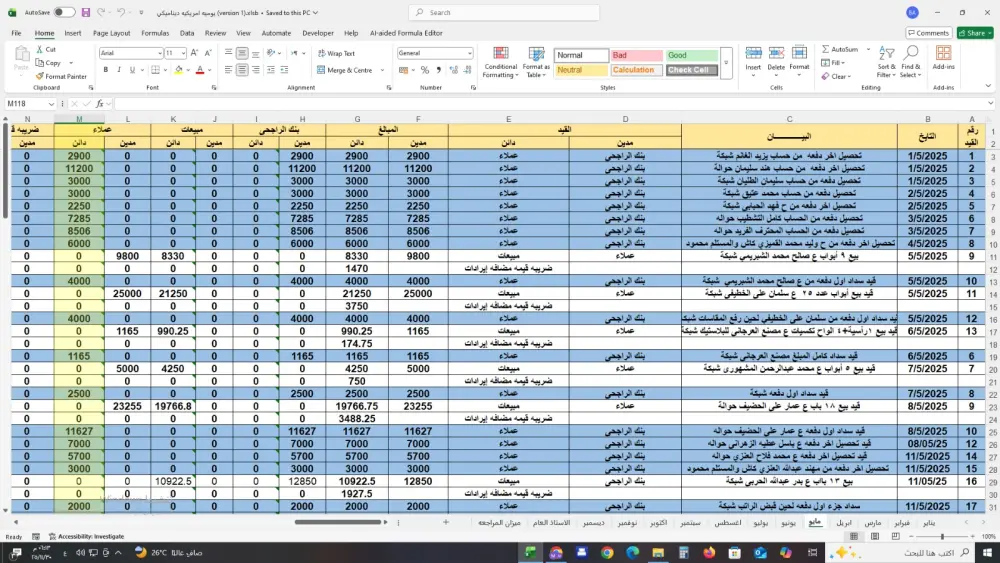Decrease the cell indent

click(x=270, y=69)
